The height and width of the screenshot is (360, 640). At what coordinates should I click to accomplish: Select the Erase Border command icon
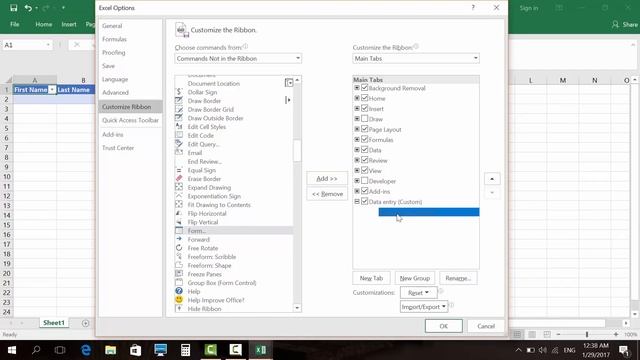(179, 179)
